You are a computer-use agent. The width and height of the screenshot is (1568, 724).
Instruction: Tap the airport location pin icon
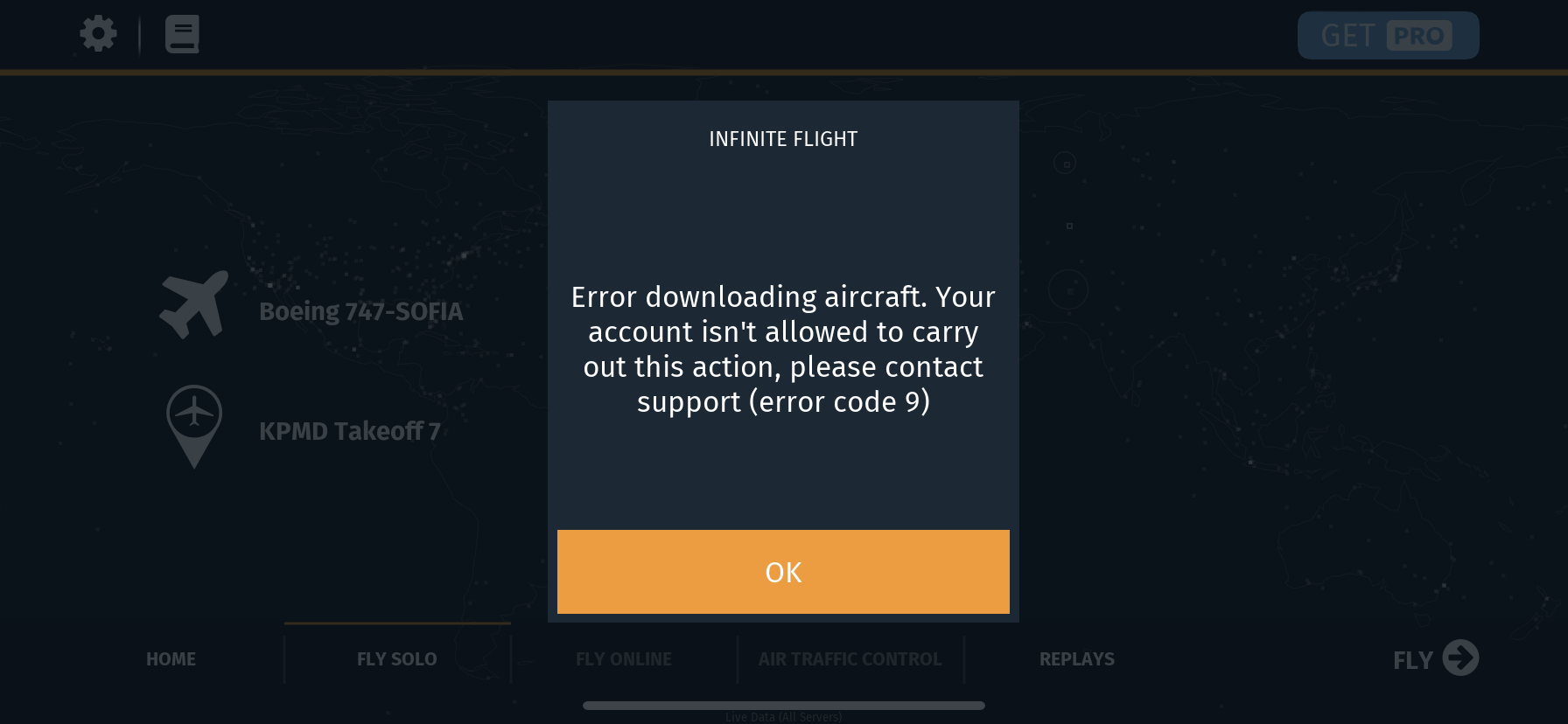194,425
